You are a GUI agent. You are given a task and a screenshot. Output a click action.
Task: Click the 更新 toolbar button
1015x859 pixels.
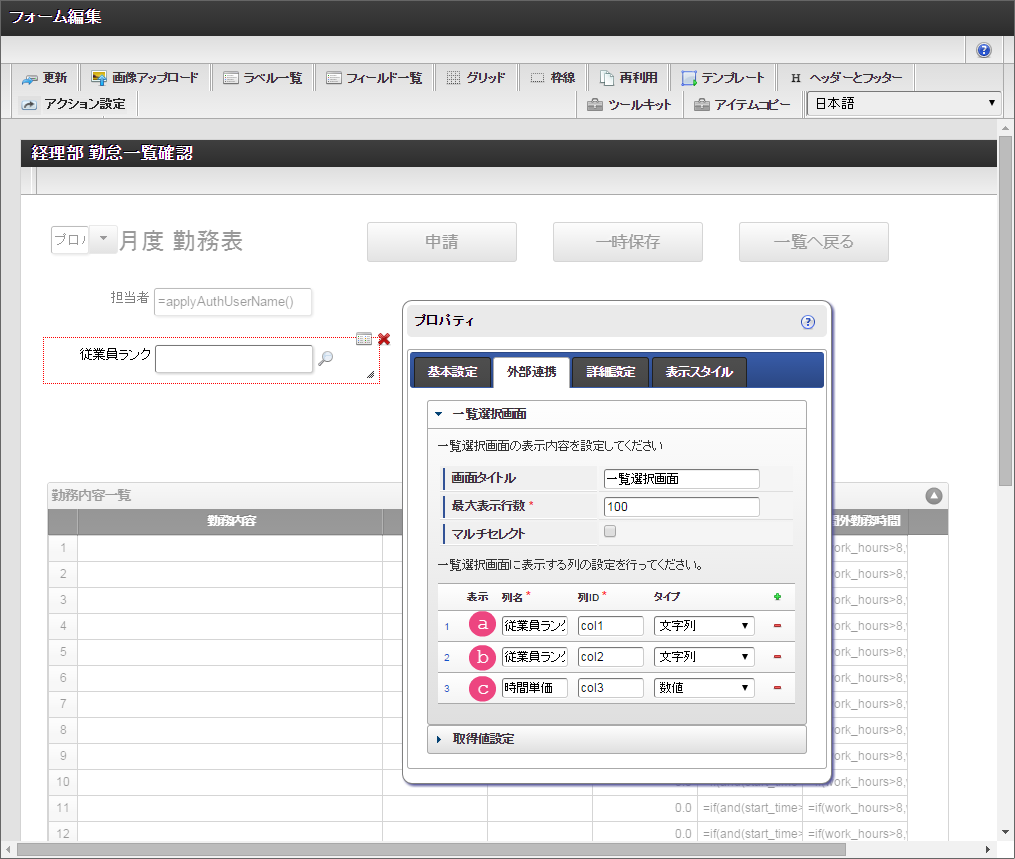[45, 78]
